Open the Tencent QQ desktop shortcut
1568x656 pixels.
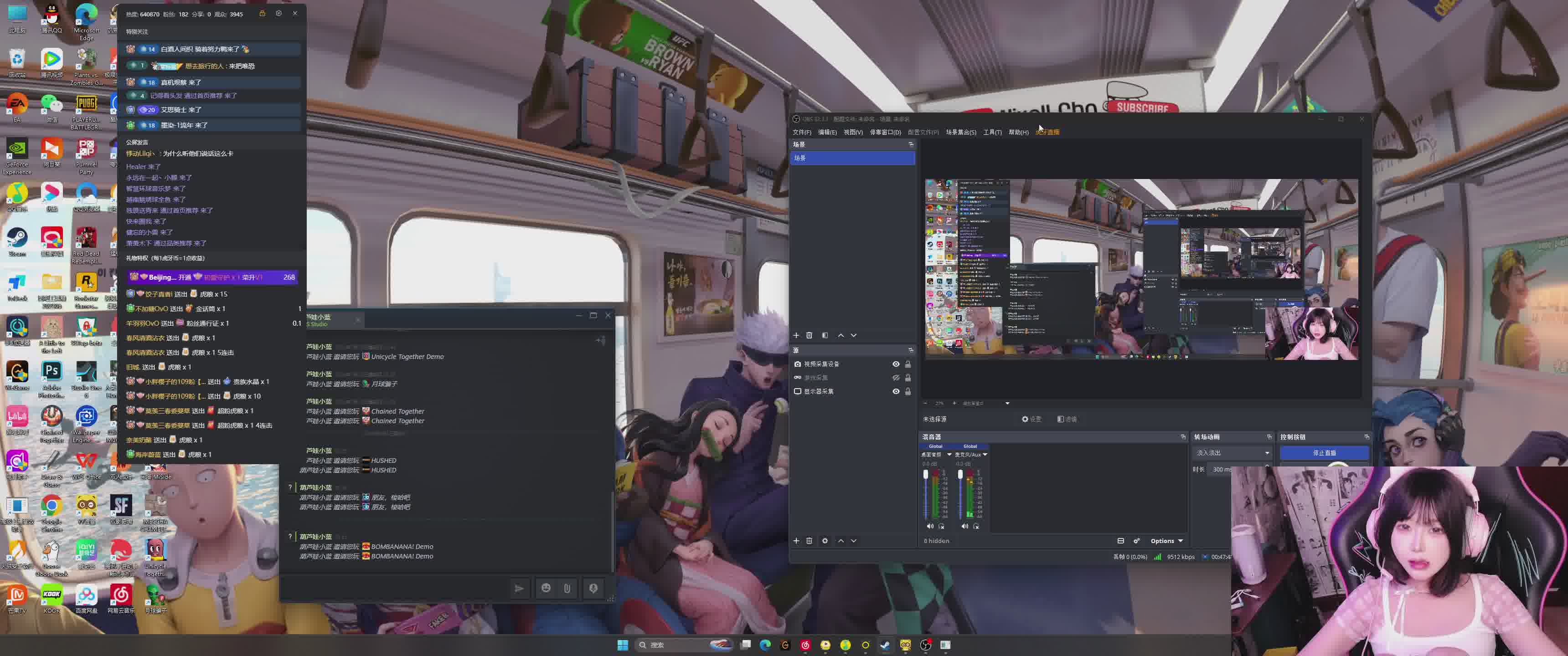52,19
